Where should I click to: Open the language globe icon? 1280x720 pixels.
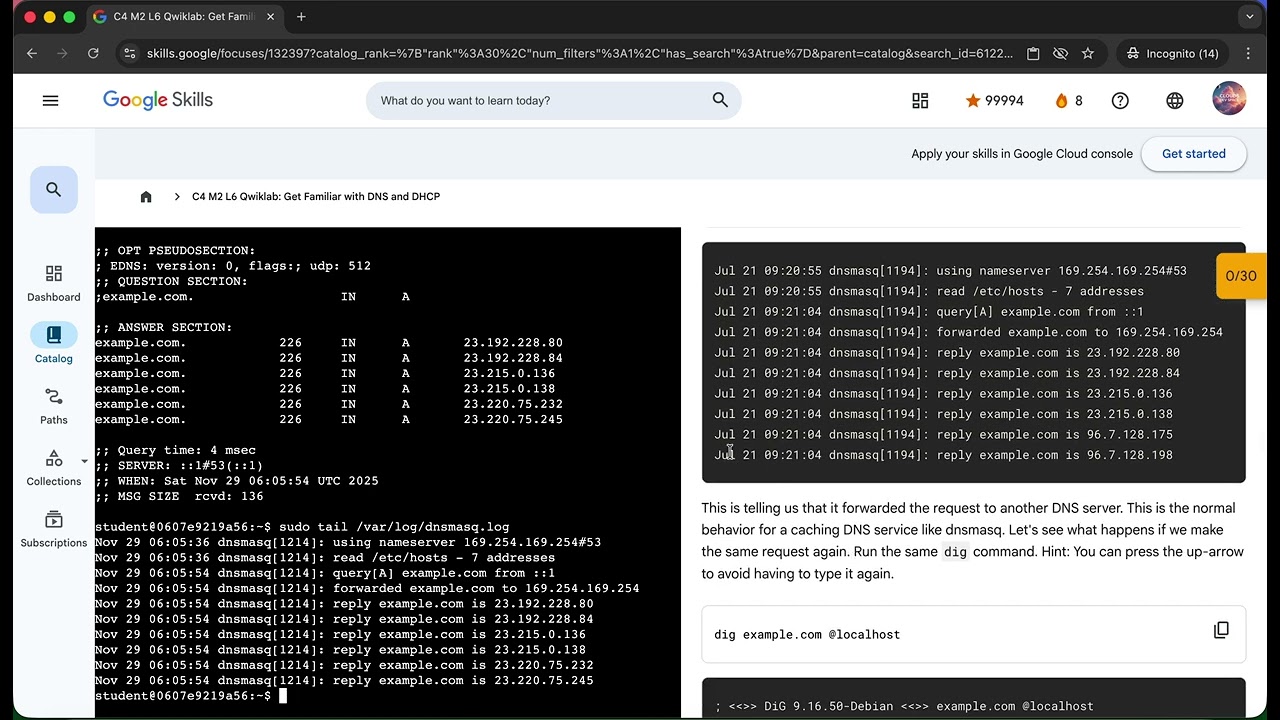click(1175, 100)
